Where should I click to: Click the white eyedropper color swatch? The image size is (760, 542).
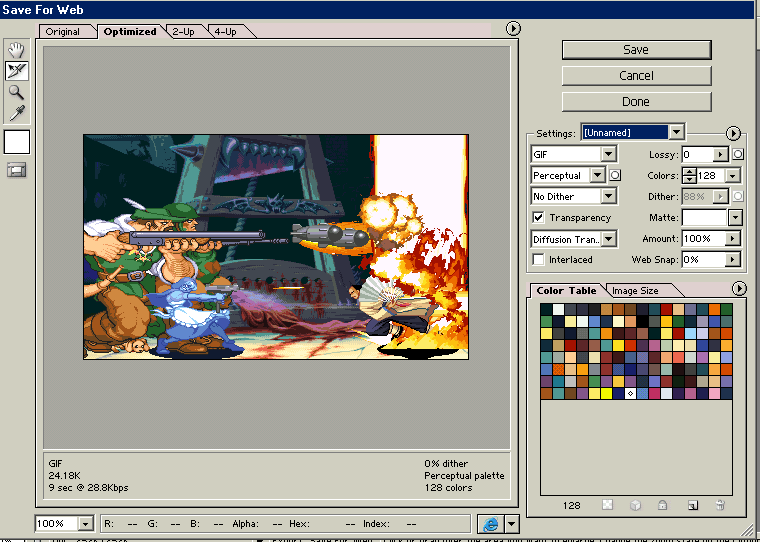point(17,142)
